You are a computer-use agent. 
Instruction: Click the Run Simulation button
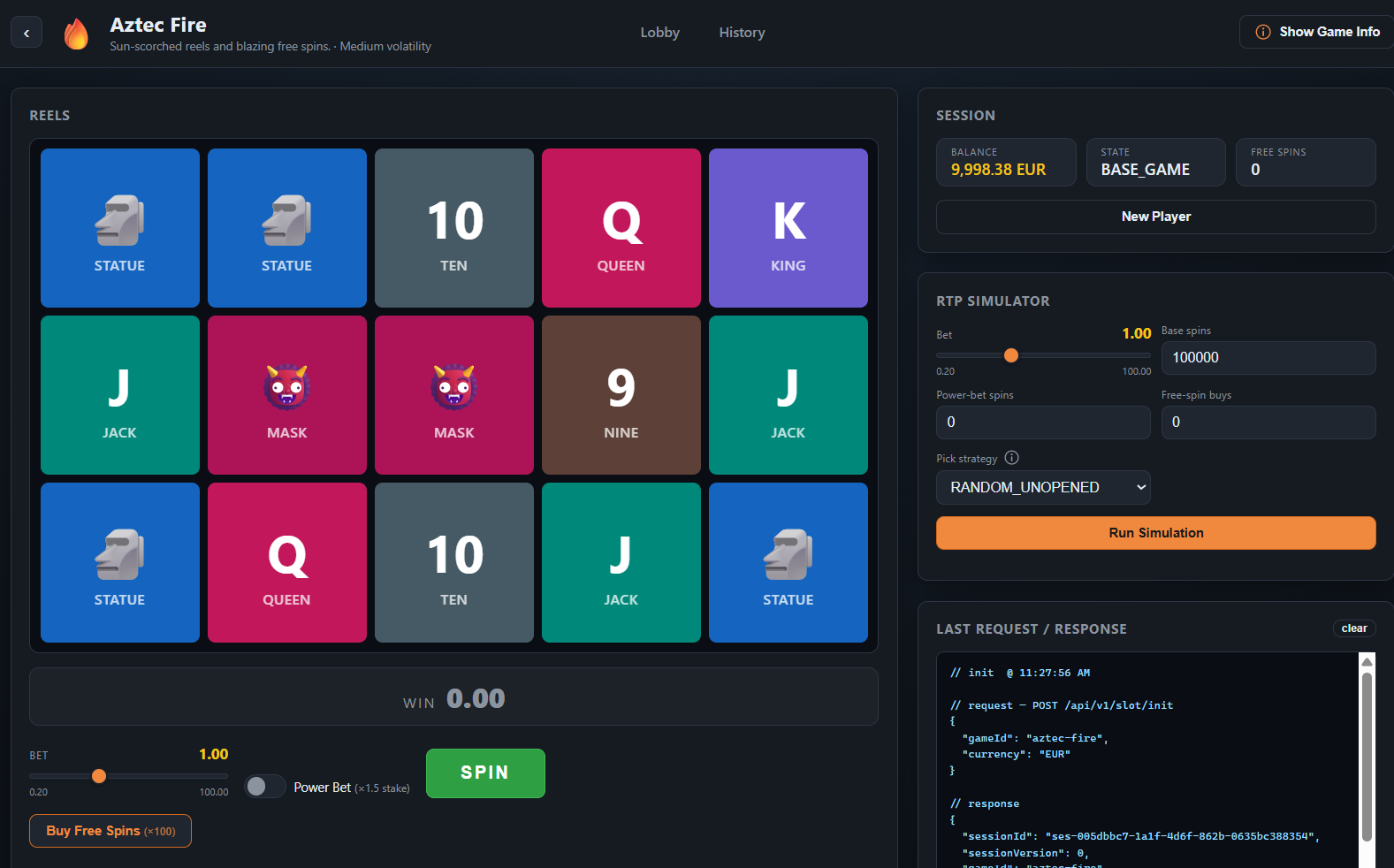click(1156, 533)
